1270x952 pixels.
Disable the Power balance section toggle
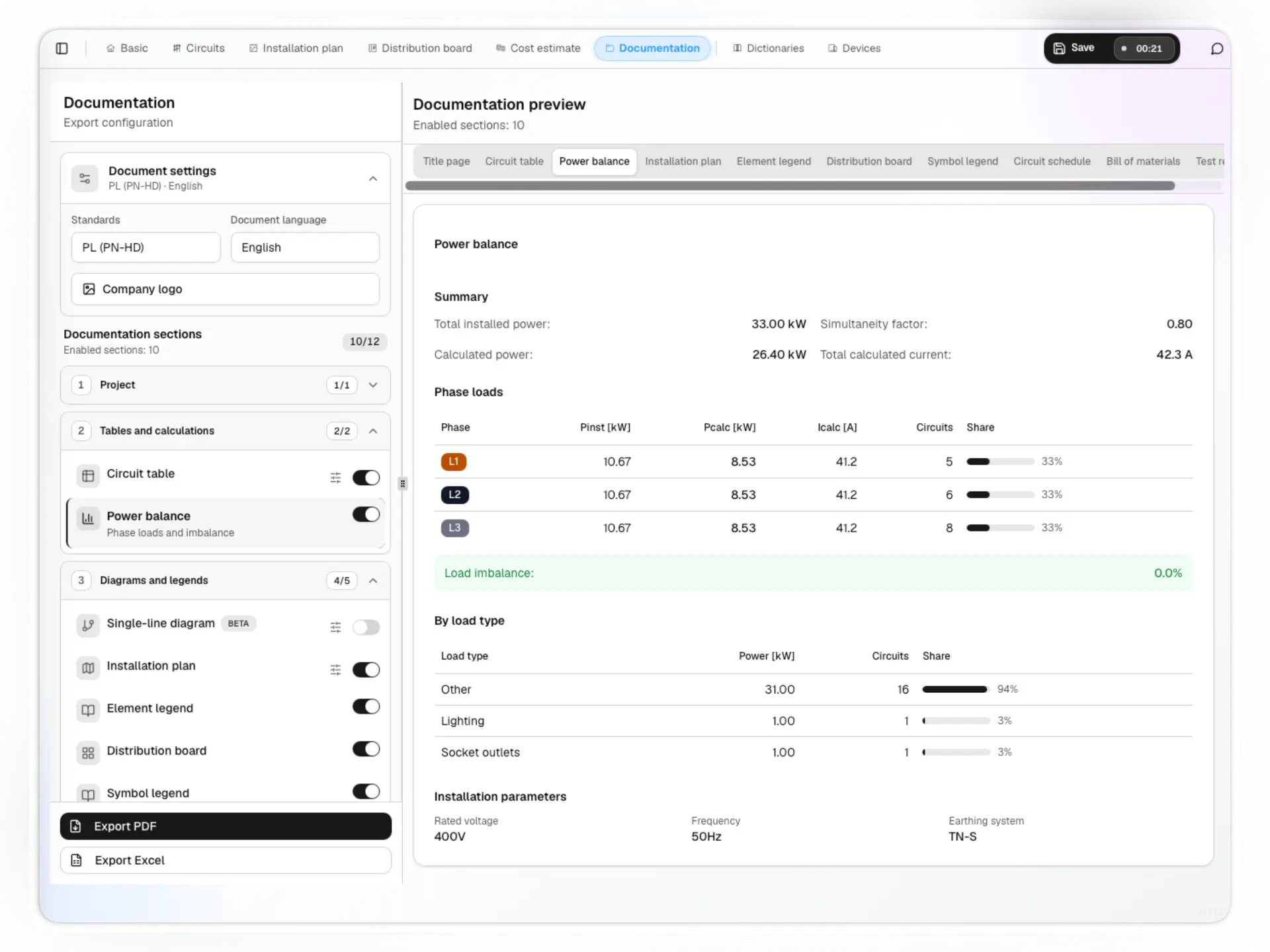click(366, 514)
